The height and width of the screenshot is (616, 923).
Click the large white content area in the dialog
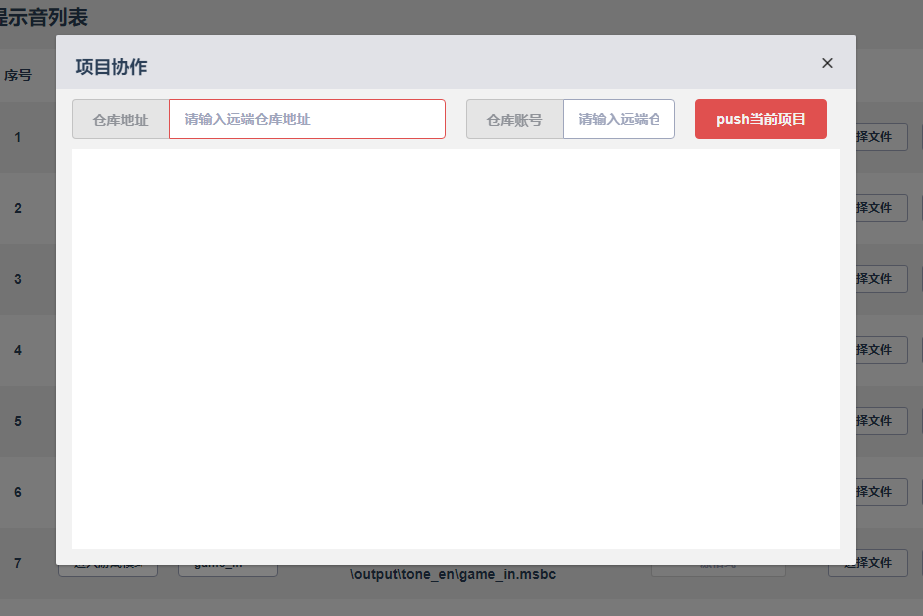456,349
